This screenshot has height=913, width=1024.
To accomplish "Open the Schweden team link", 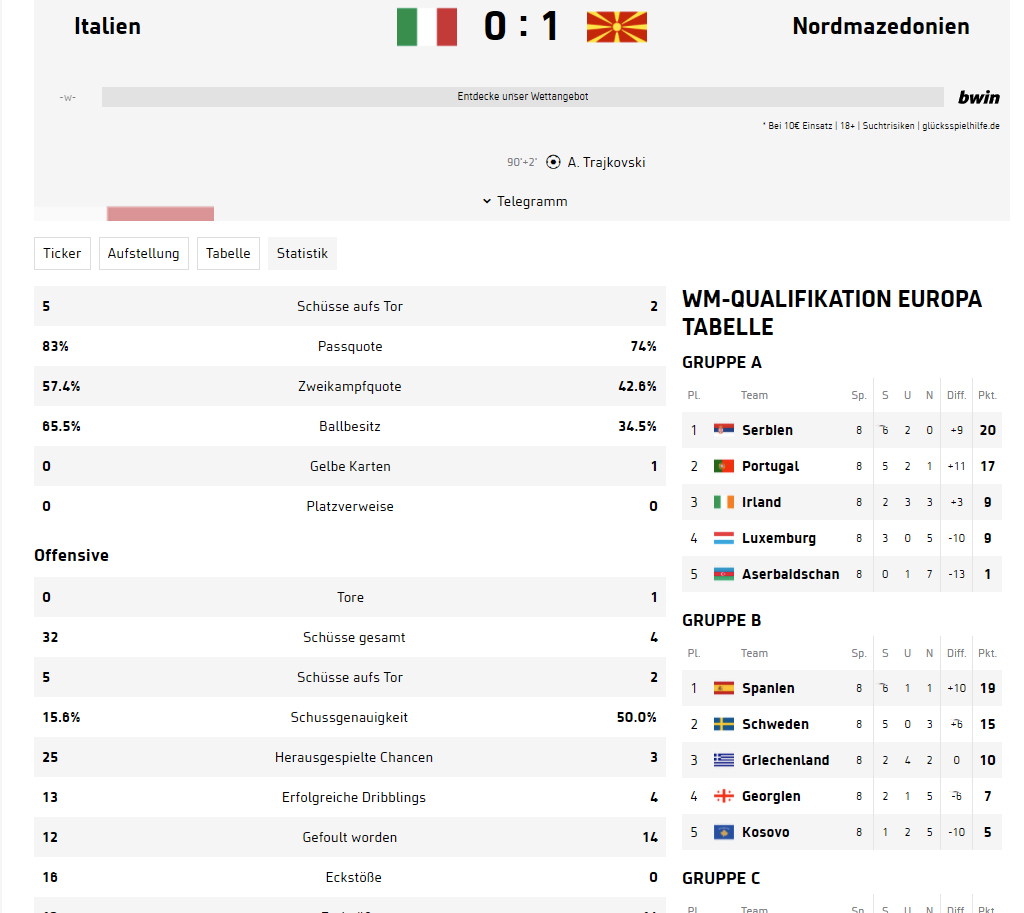I will point(775,724).
